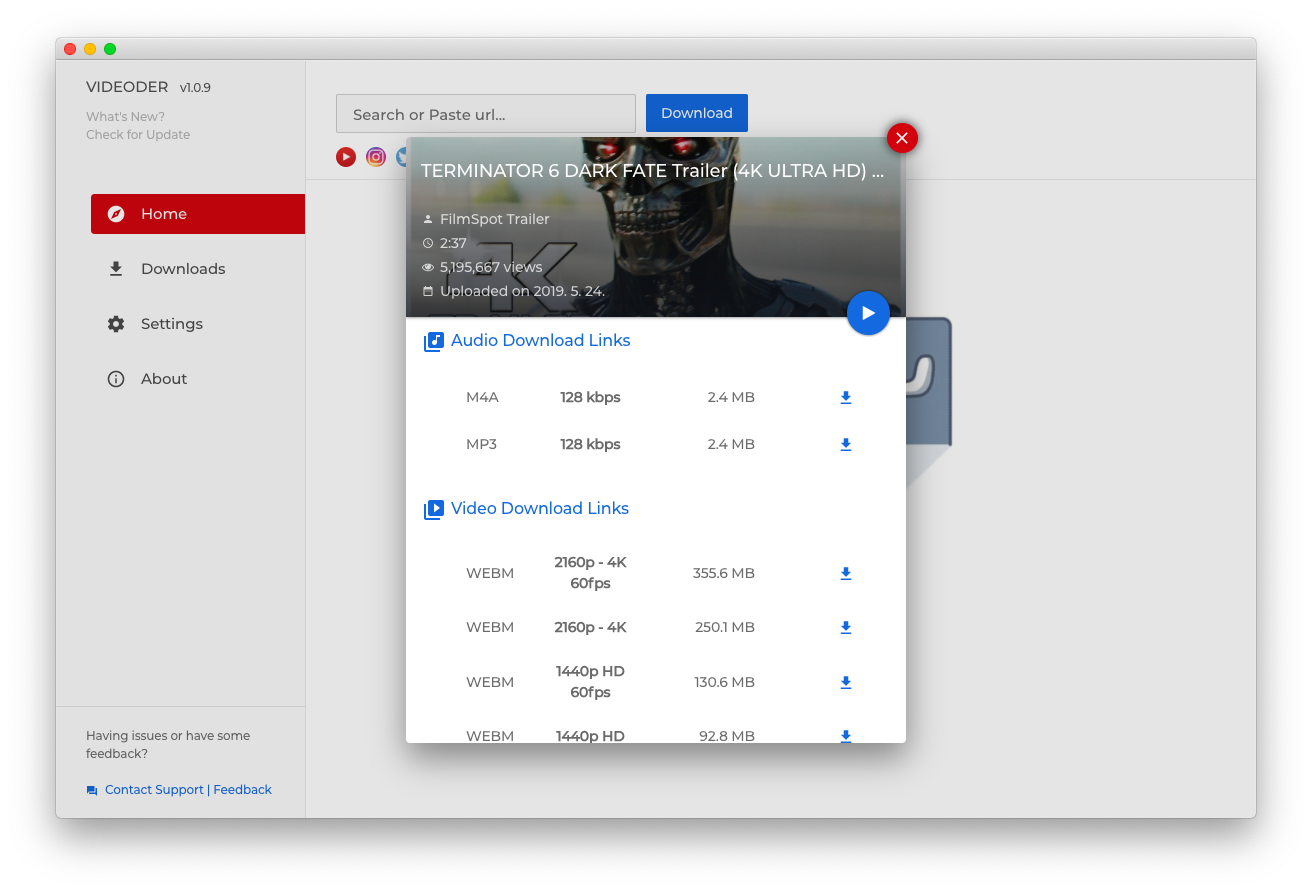1312x892 pixels.
Task: Open the Instagram site icon
Action: (x=376, y=157)
